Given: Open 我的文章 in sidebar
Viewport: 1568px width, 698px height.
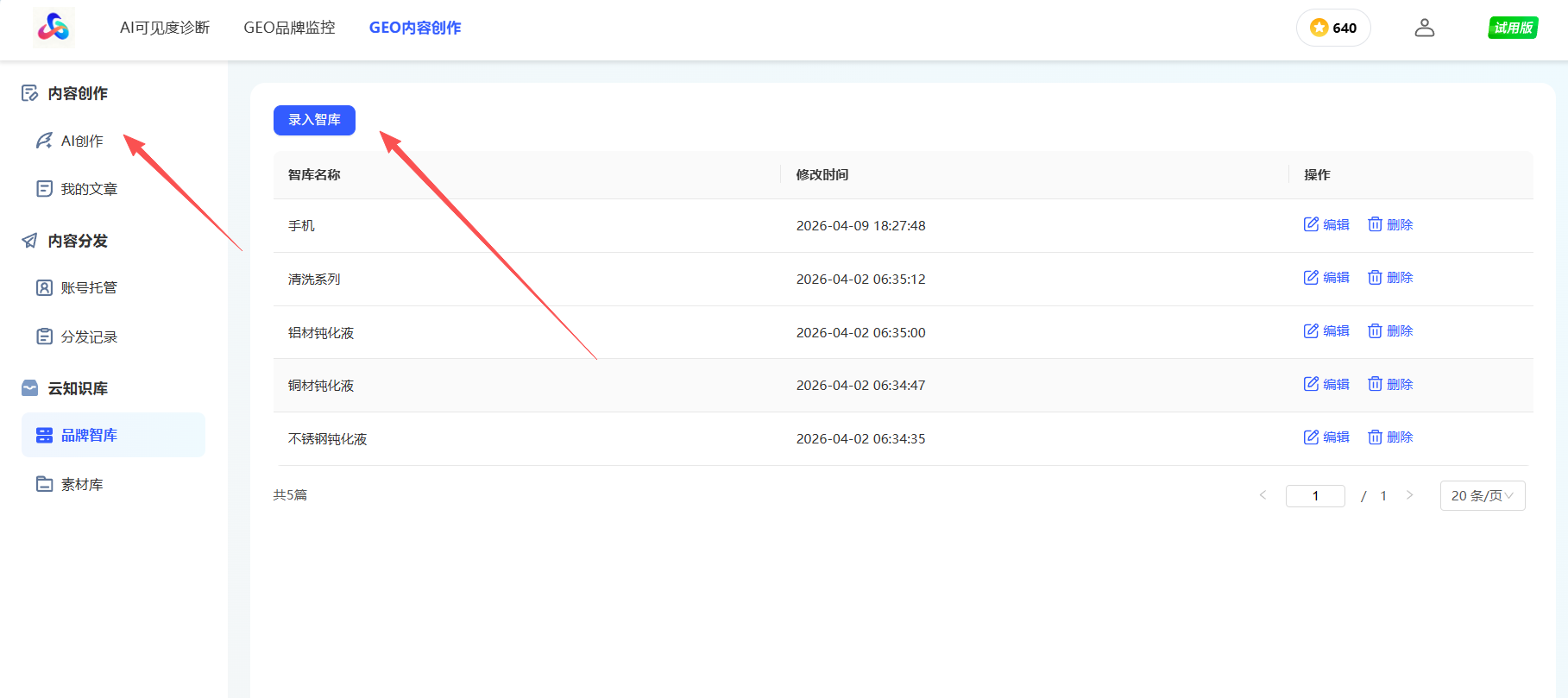Looking at the screenshot, I should (x=89, y=189).
